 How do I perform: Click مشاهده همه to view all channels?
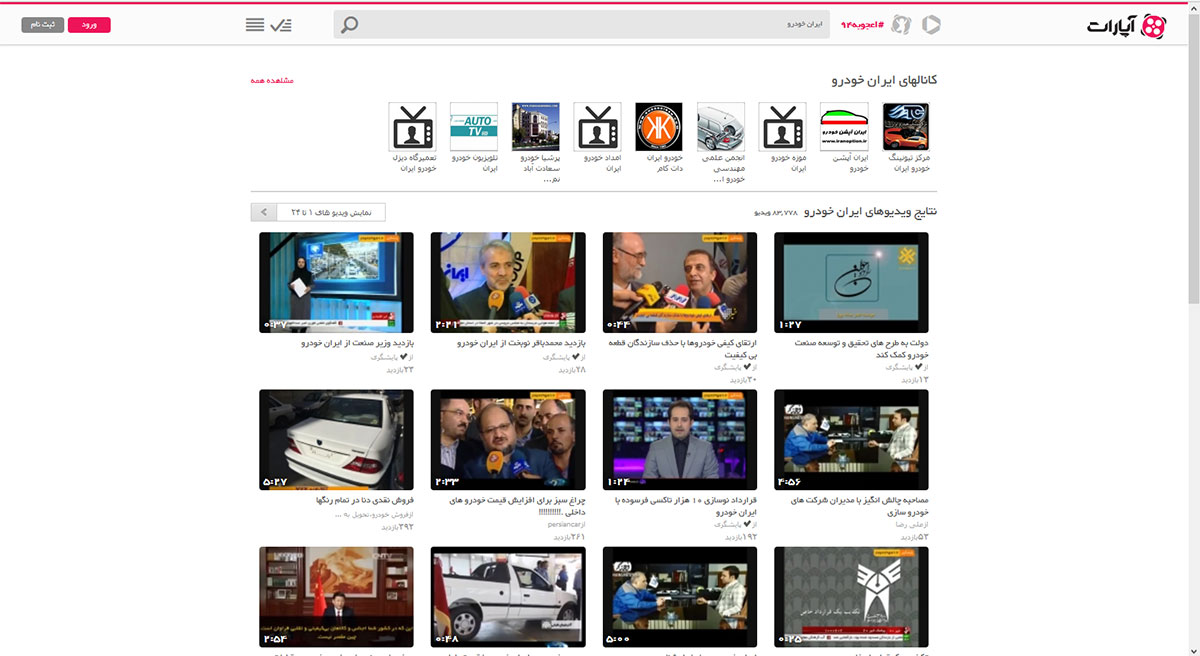click(x=272, y=80)
